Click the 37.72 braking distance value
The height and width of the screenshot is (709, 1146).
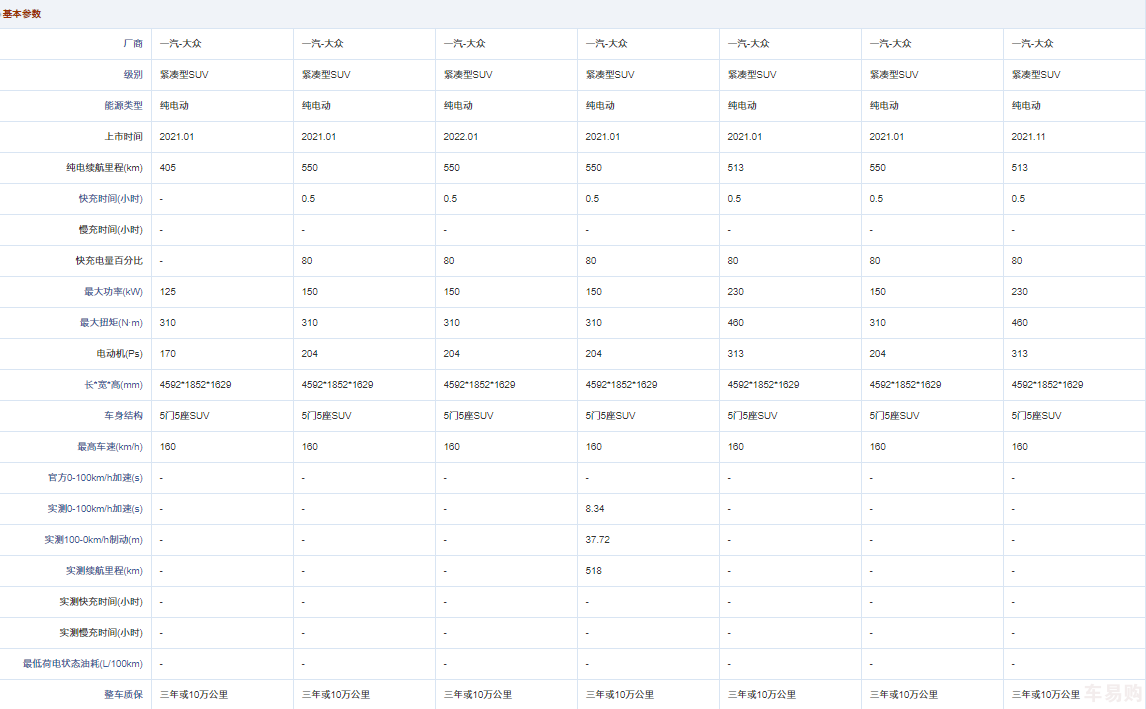(x=597, y=540)
